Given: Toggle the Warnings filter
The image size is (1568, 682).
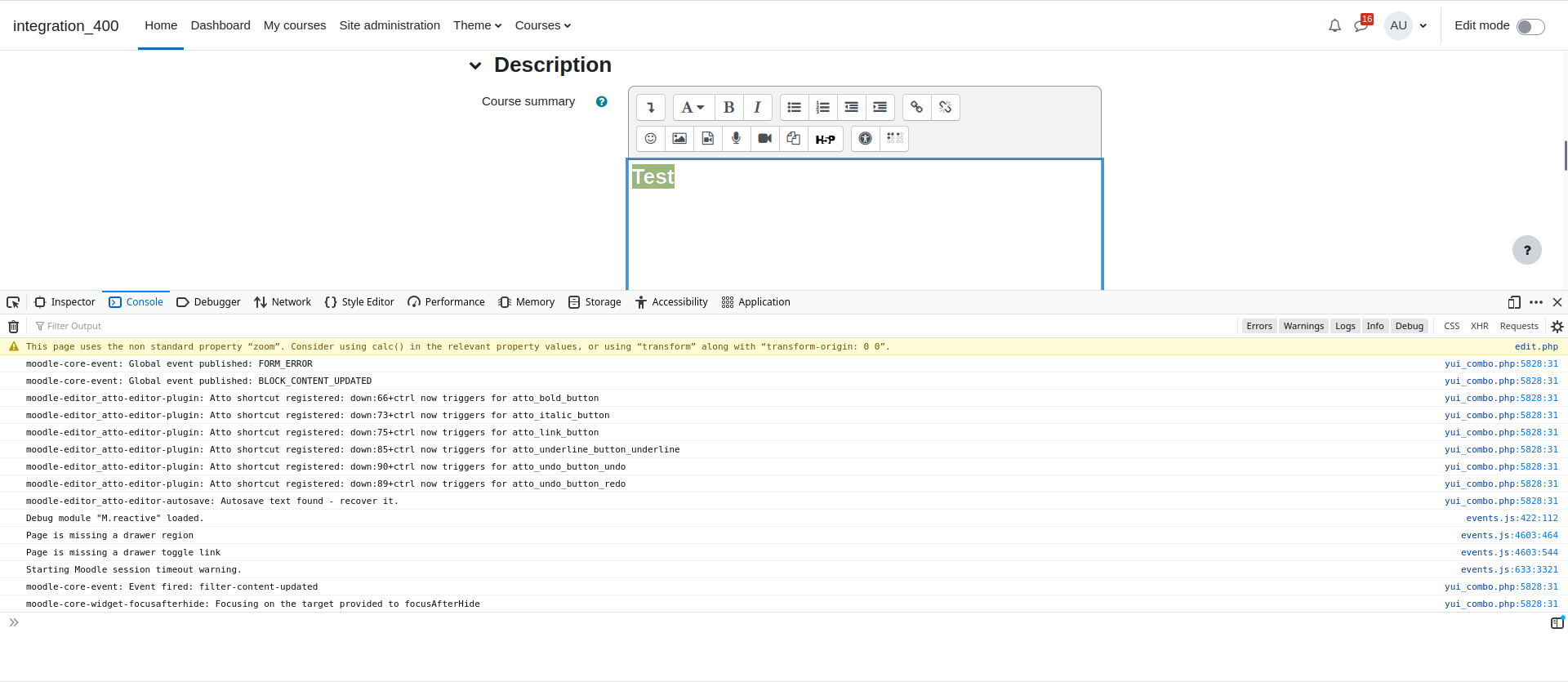Looking at the screenshot, I should coord(1303,326).
